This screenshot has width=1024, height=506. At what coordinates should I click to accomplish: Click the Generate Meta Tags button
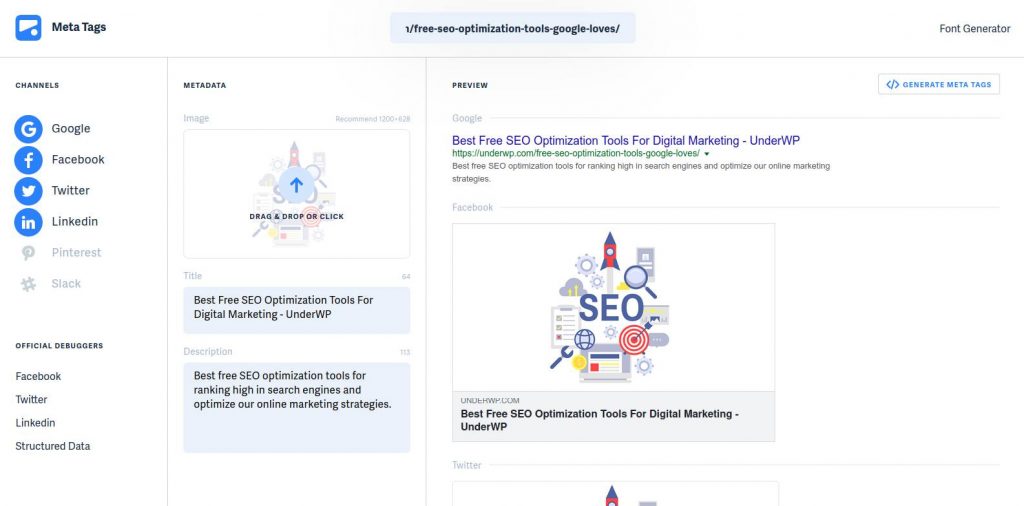point(938,84)
